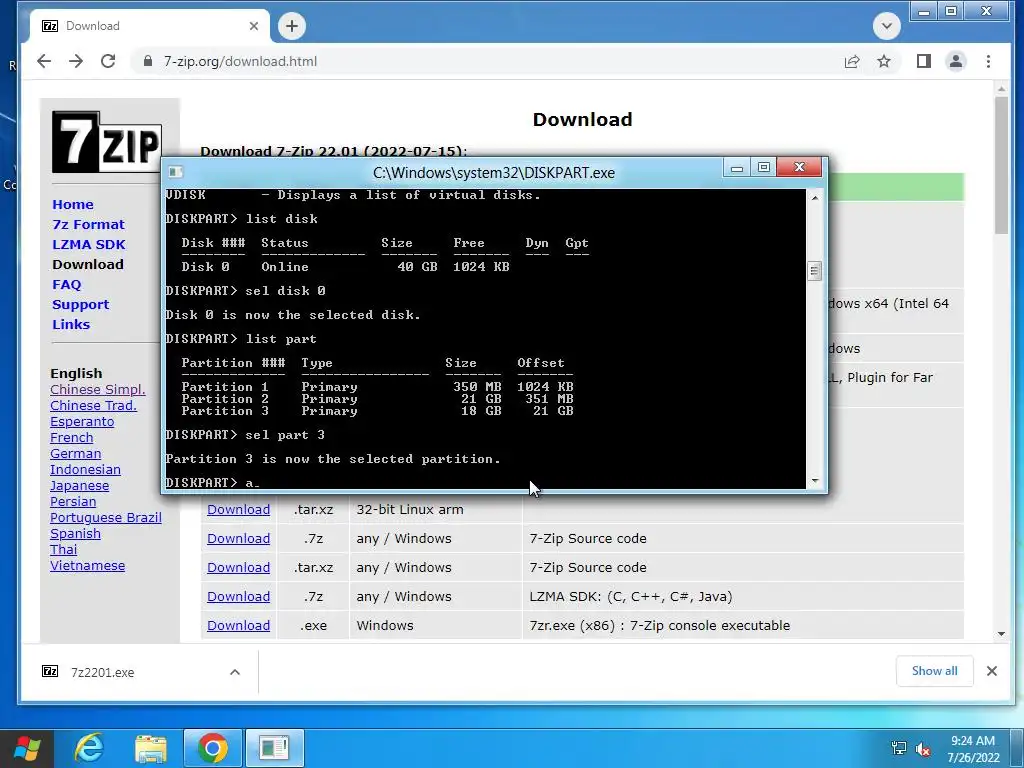
Task: Switch language to Chinese Trad.
Action: pos(93,406)
